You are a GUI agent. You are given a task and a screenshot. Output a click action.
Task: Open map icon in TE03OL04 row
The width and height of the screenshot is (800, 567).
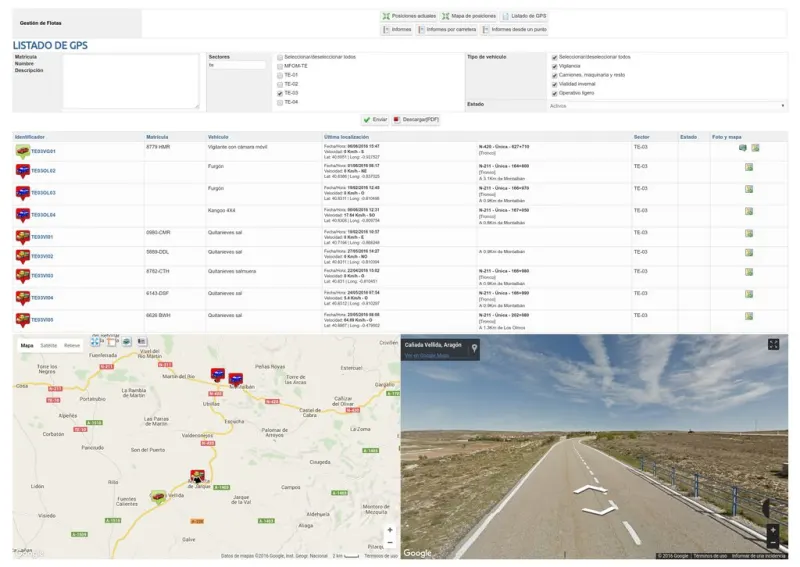click(749, 211)
